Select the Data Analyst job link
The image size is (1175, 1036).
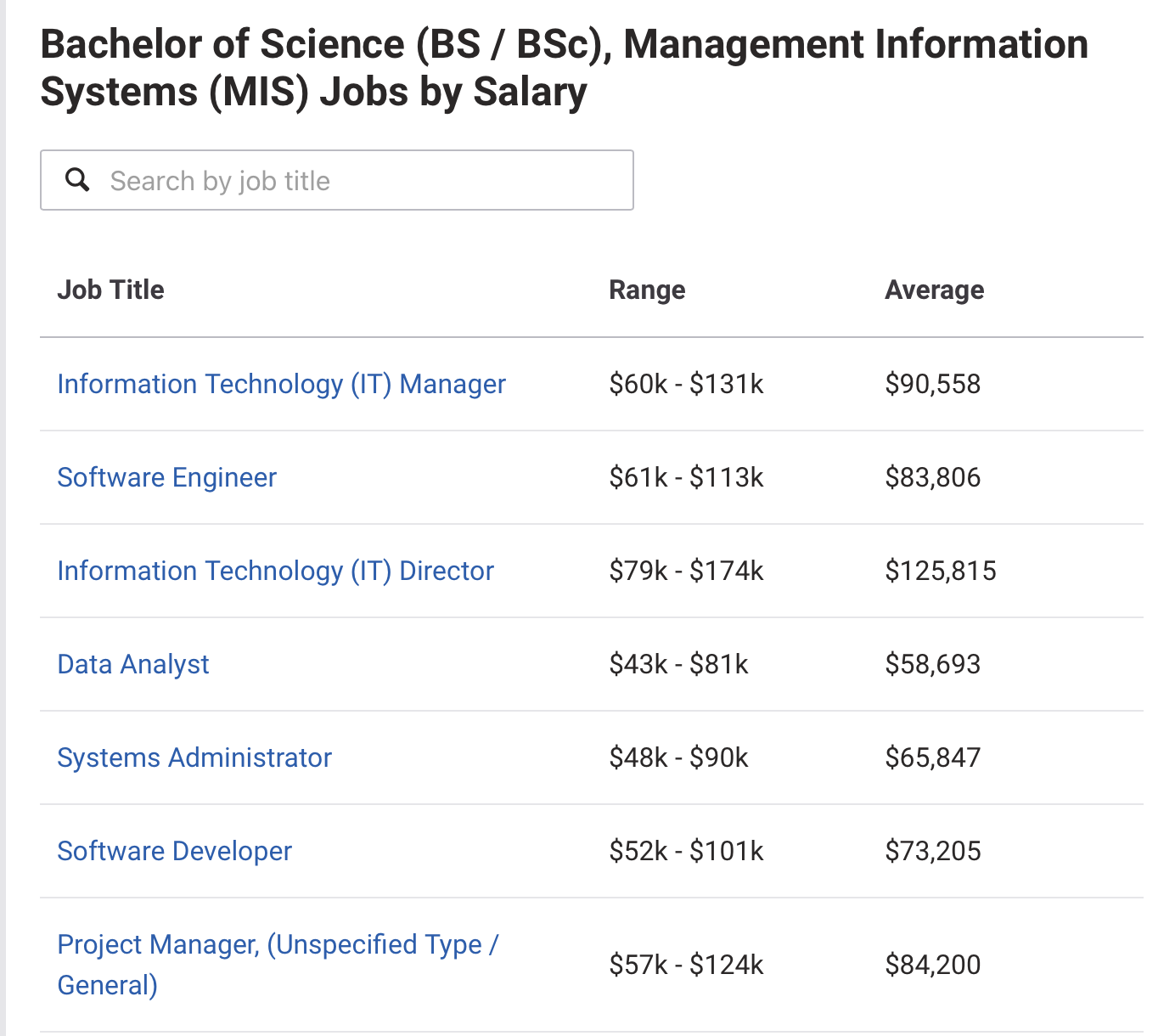click(132, 664)
